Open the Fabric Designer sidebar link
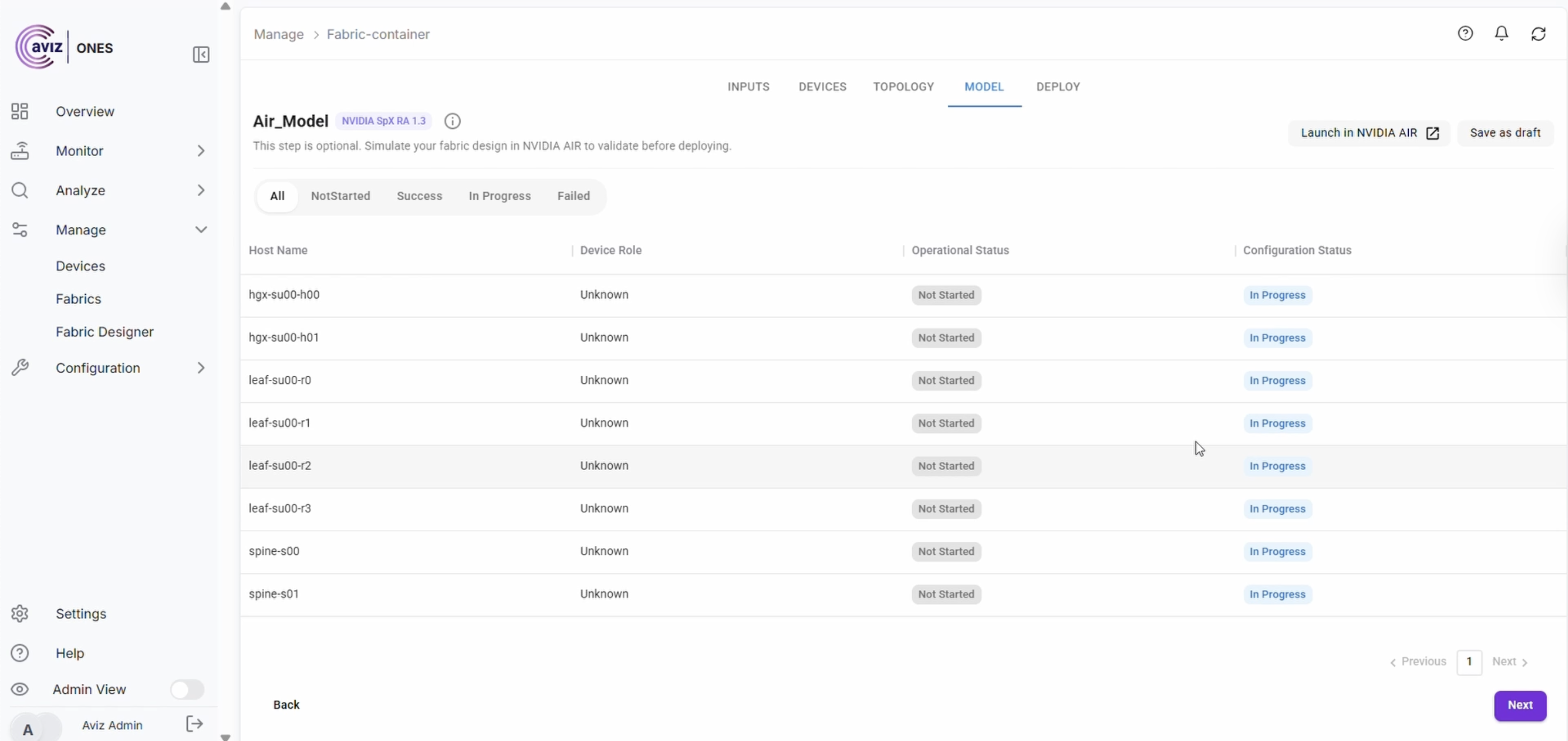This screenshot has width=1568, height=741. [105, 332]
